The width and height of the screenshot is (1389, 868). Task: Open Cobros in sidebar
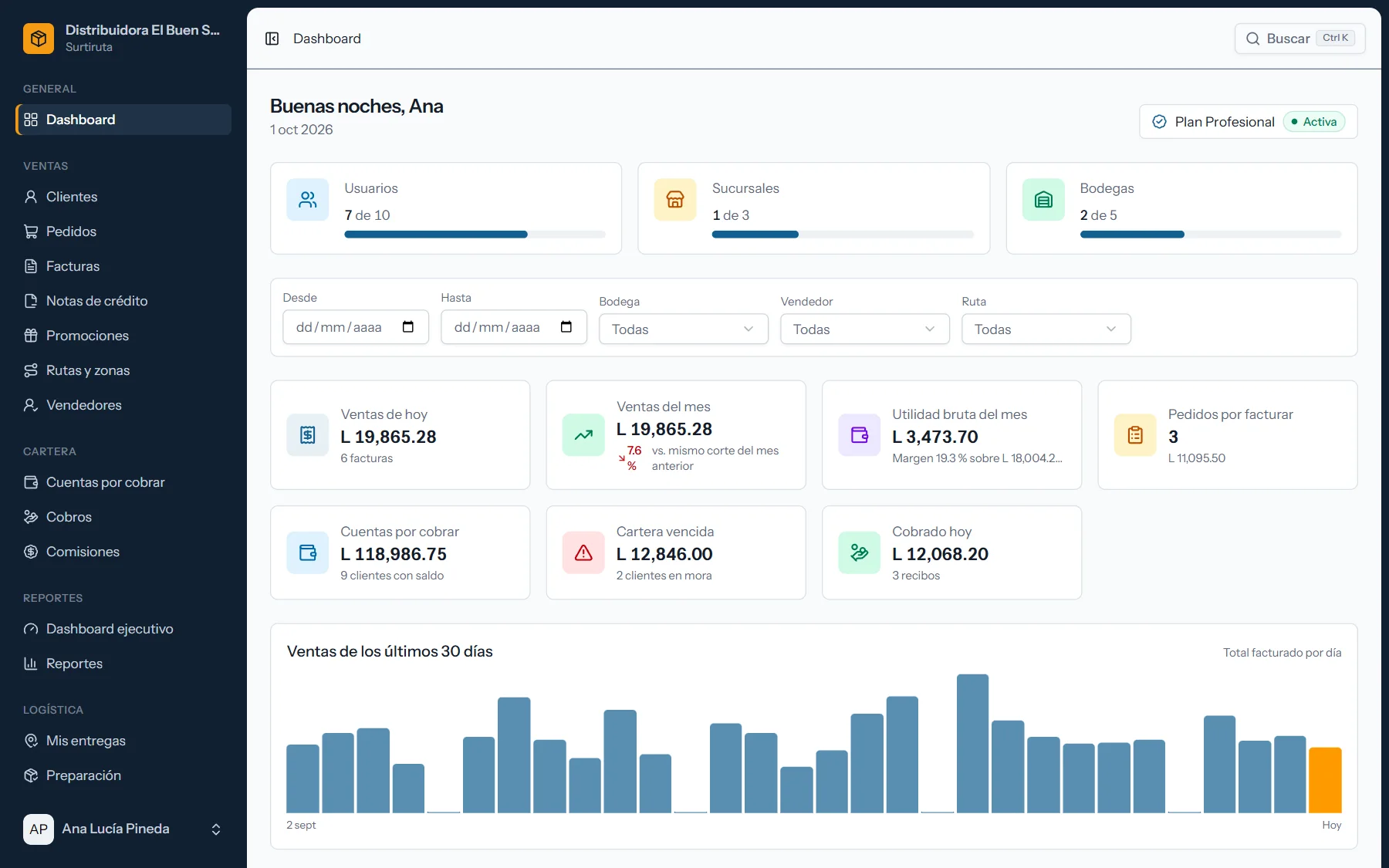coord(123,517)
